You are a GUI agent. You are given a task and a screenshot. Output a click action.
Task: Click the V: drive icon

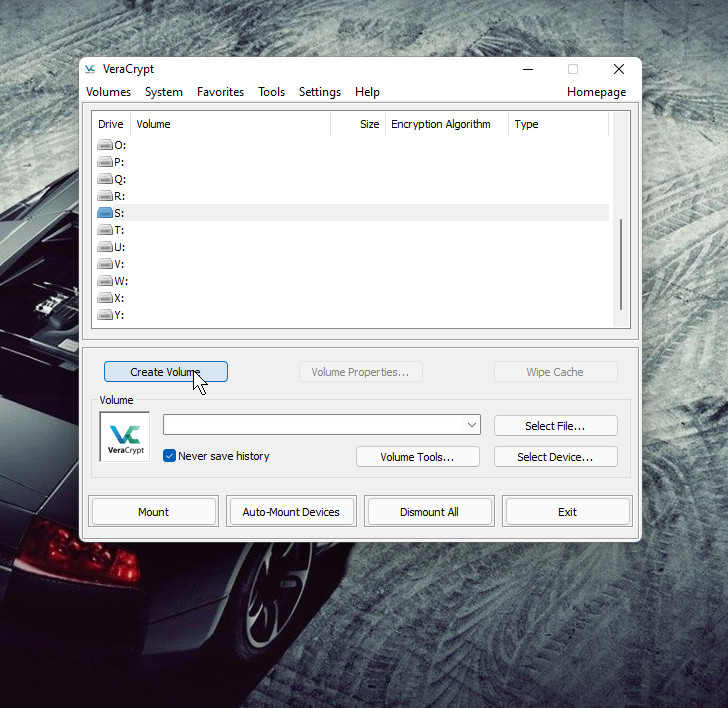105,264
